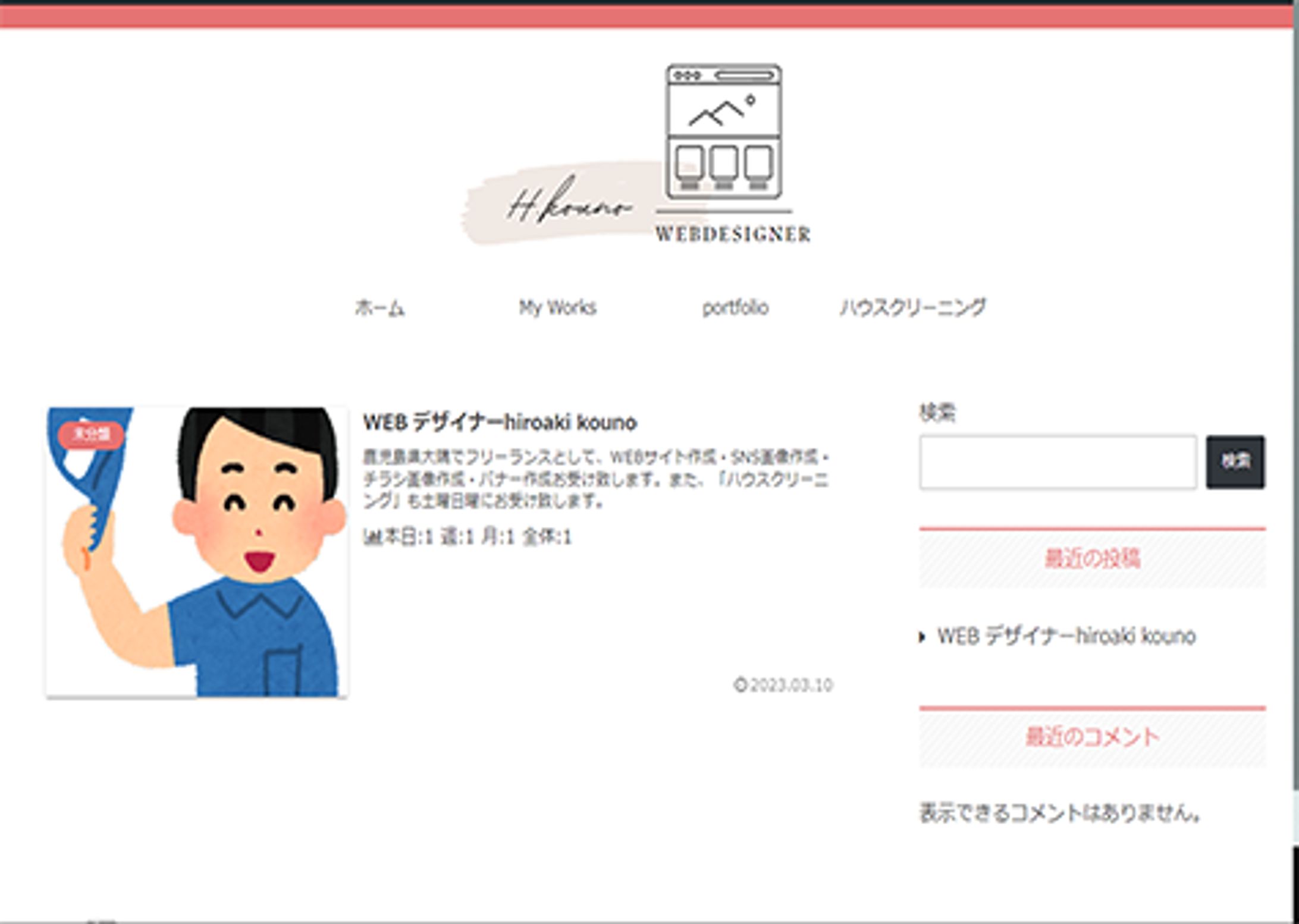Click the 最近の投稿 section heading

click(1092, 558)
